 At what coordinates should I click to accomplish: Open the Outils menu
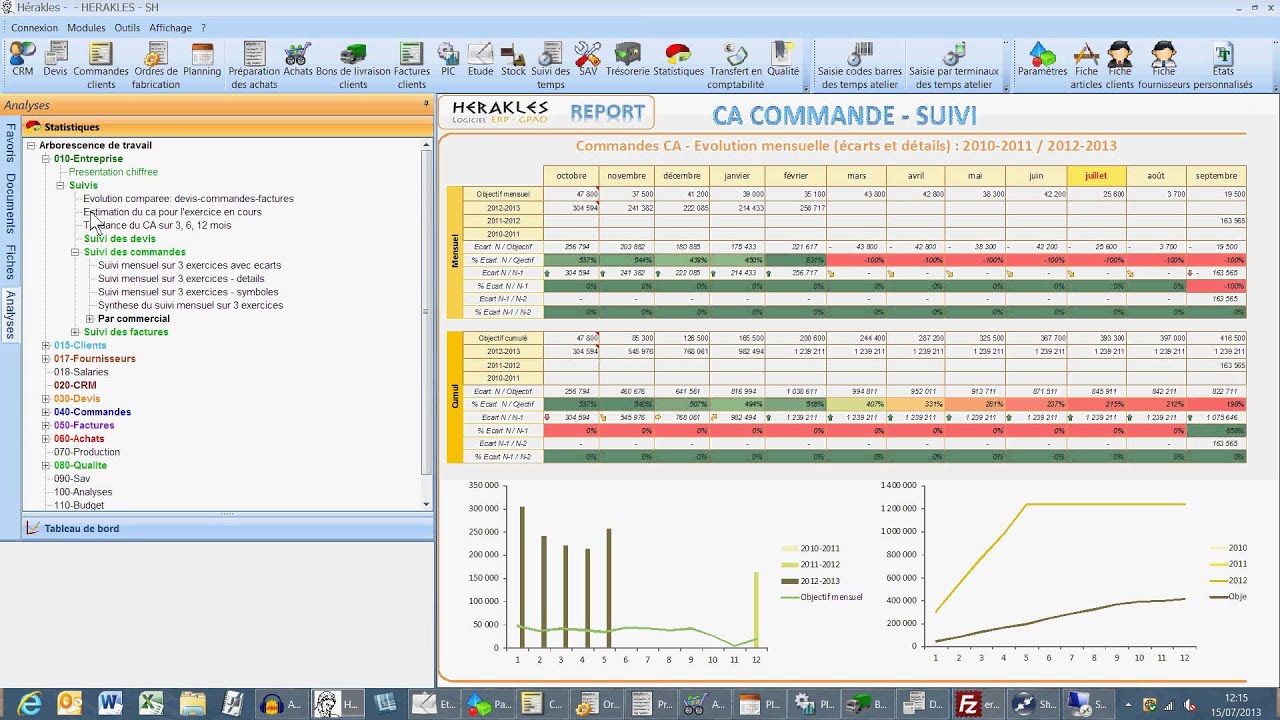coord(127,28)
